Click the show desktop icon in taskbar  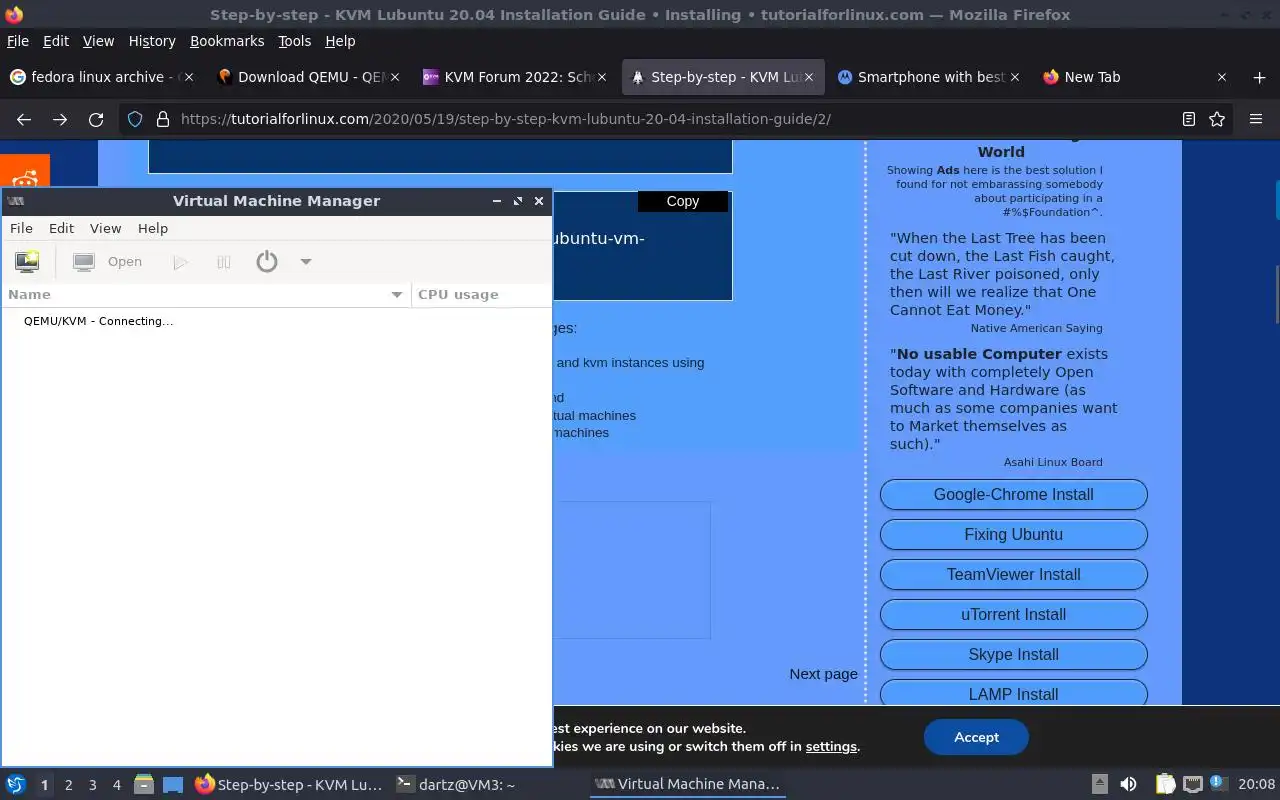point(173,785)
